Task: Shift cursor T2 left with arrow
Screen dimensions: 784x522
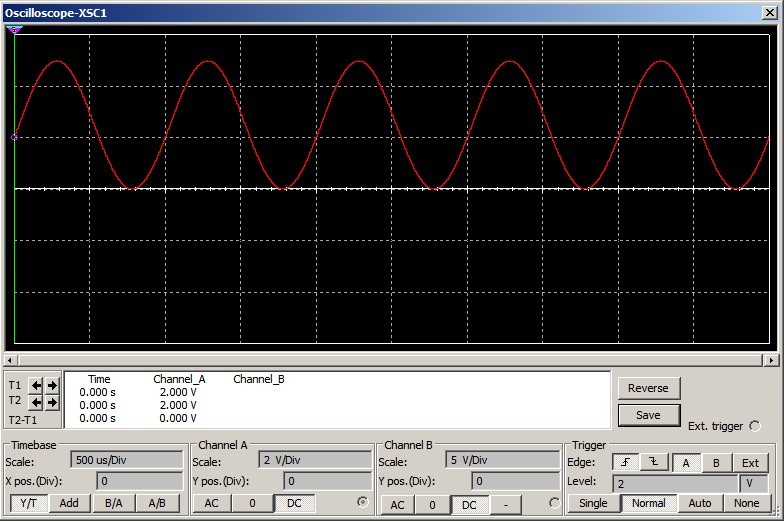Action: 36,402
